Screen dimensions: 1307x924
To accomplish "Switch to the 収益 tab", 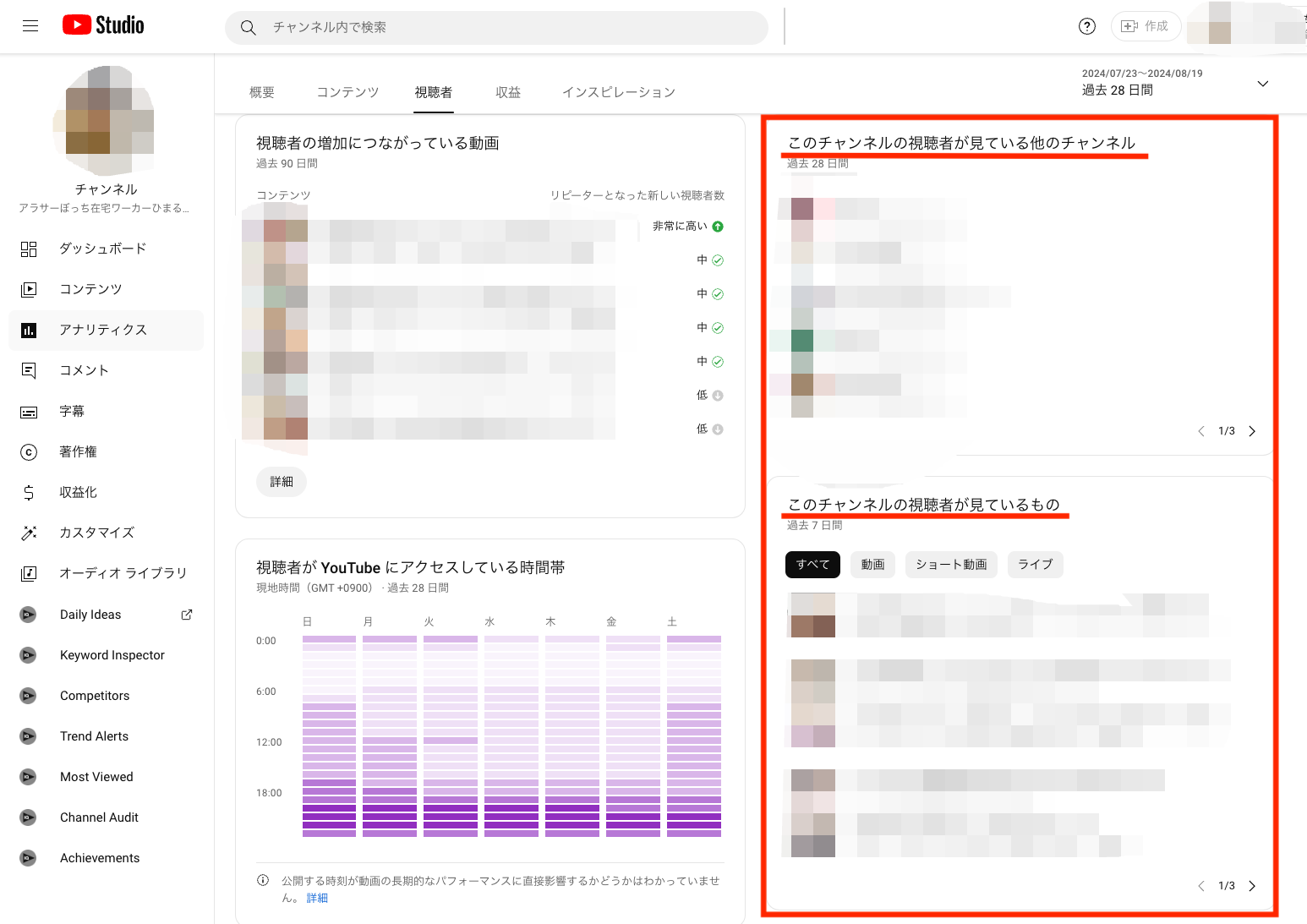I will (x=508, y=92).
